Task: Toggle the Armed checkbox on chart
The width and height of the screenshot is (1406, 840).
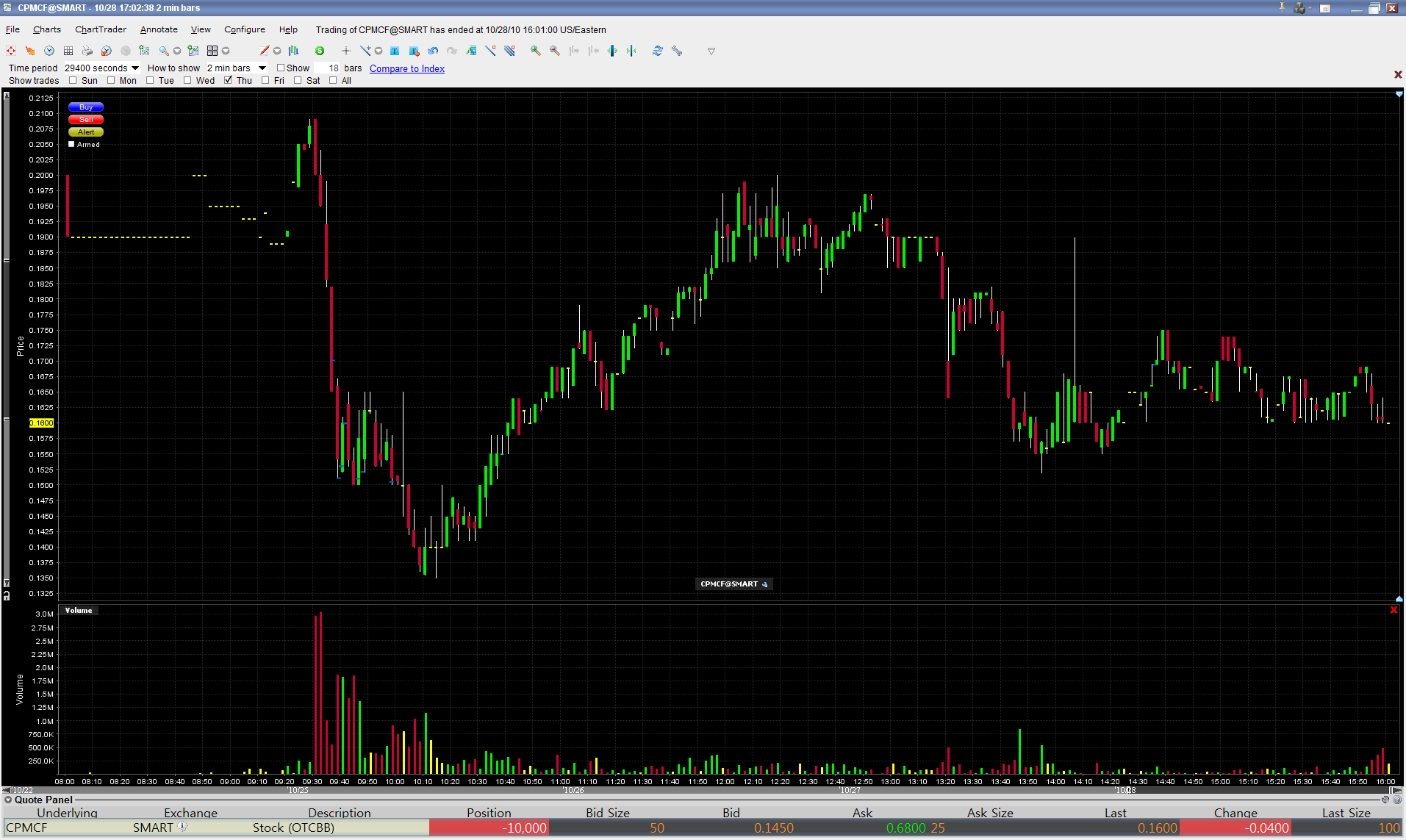Action: pos(71,145)
